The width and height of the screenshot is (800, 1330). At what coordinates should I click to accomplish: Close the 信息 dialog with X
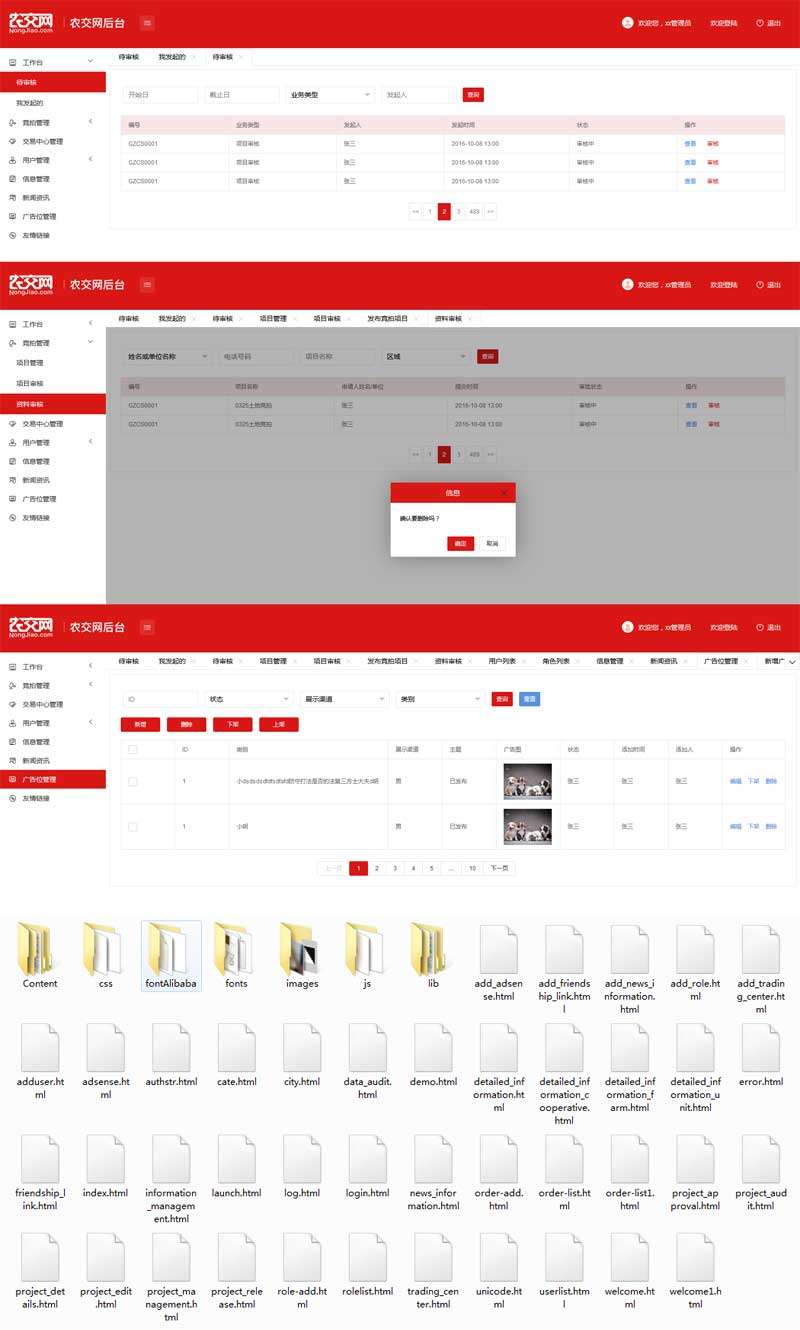[x=503, y=493]
